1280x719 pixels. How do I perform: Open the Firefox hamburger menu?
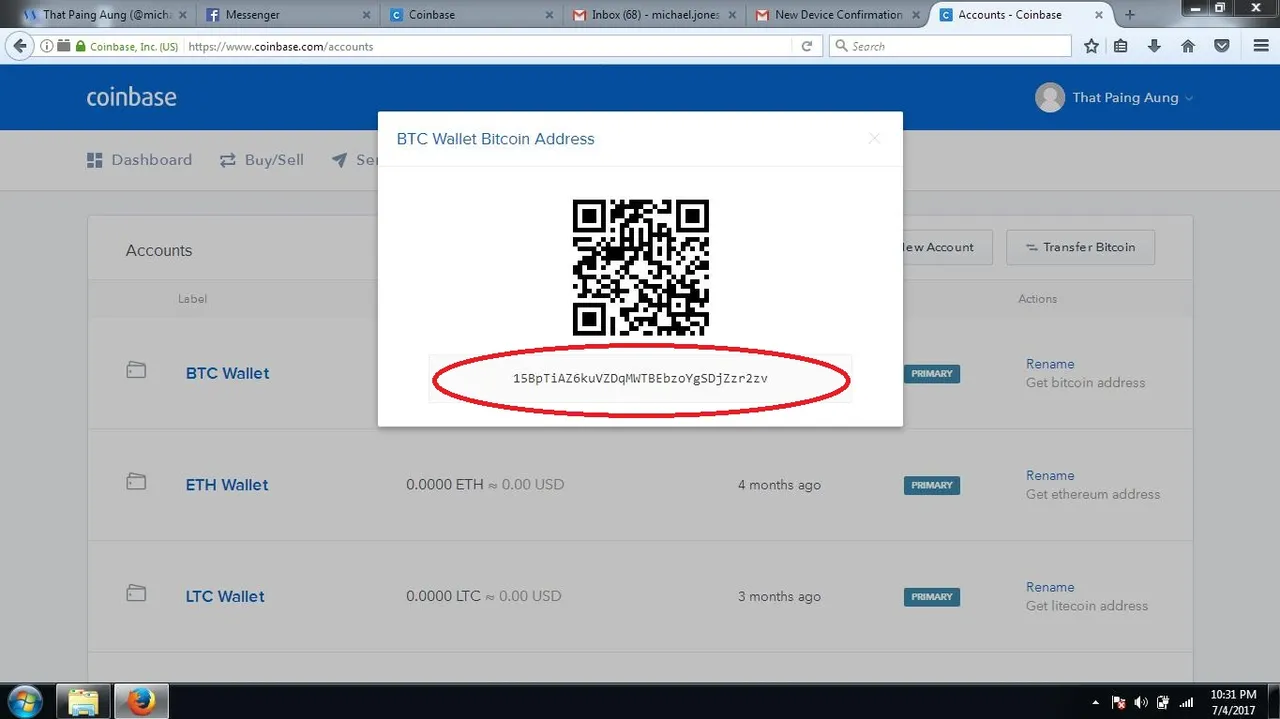point(1261,46)
